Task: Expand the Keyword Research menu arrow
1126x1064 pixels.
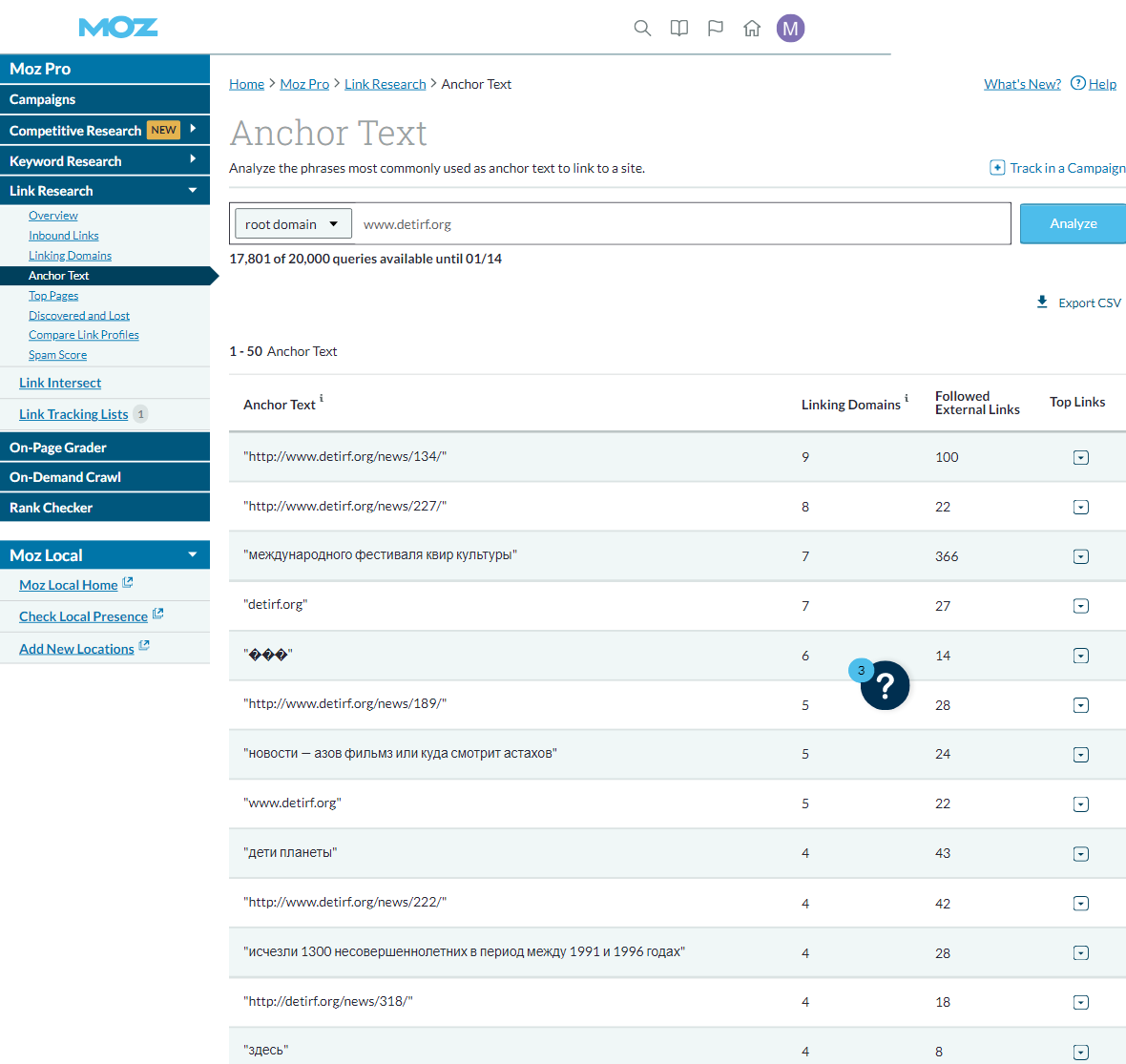Action: 193,160
